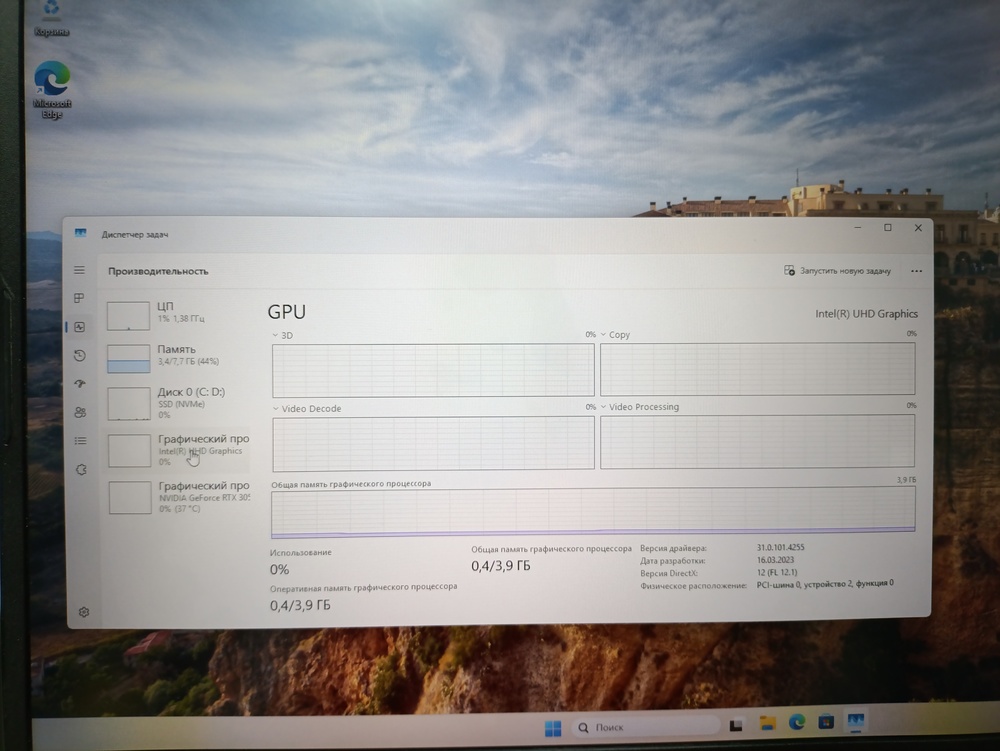The height and width of the screenshot is (751, 1000).
Task: Open the three-dots more options menu
Action: tap(916, 271)
